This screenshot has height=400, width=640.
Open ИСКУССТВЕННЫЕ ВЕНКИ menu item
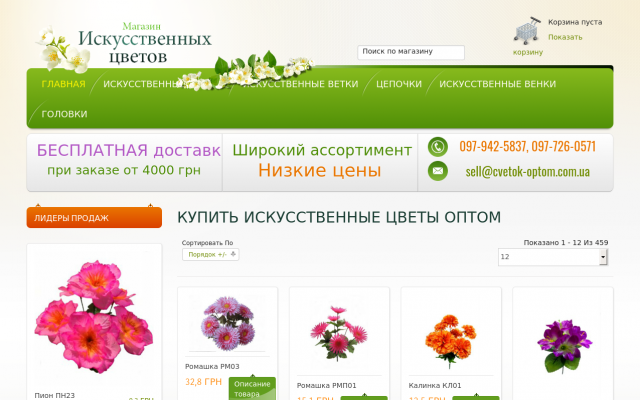[498, 84]
